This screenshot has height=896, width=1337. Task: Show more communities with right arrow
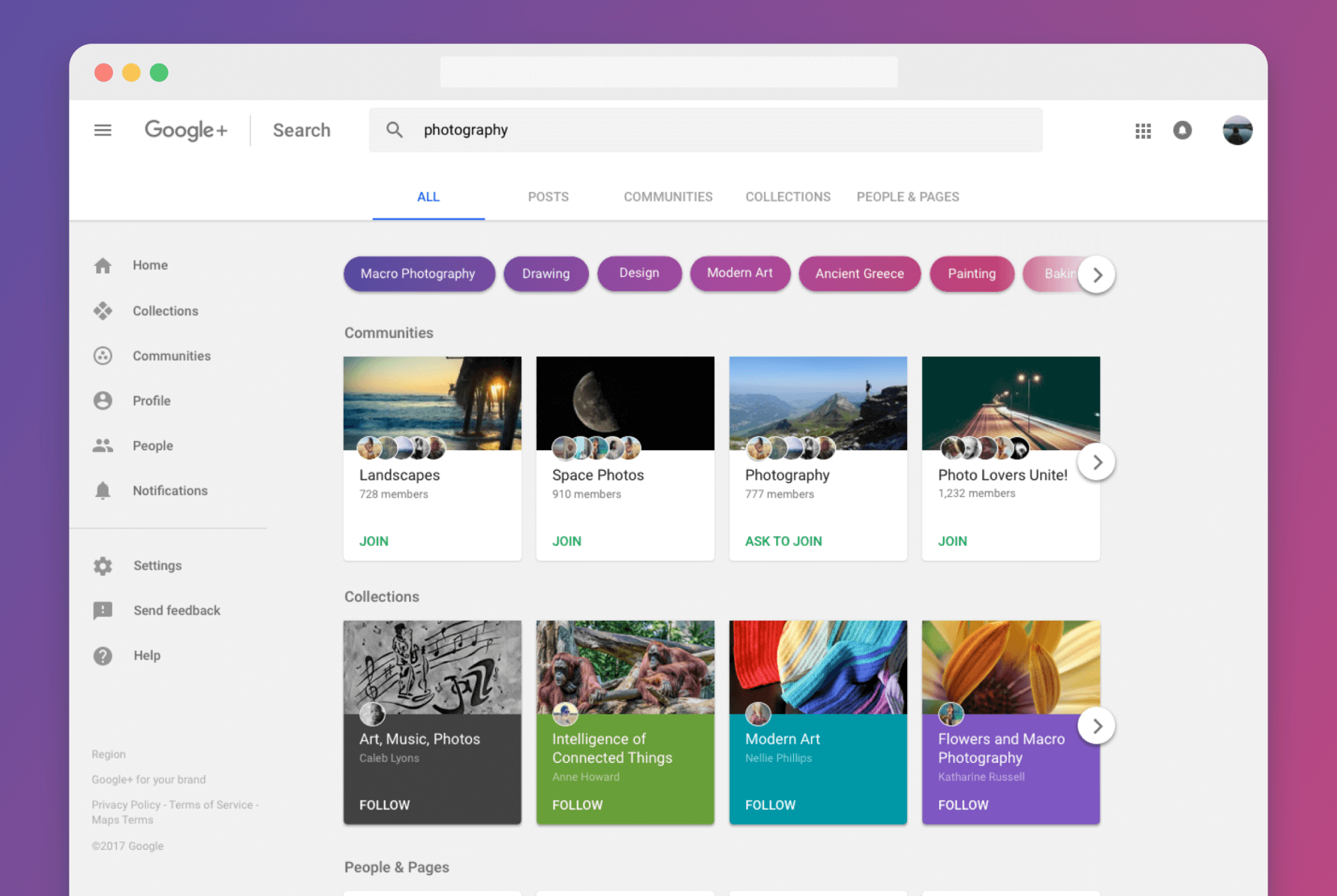pyautogui.click(x=1096, y=462)
